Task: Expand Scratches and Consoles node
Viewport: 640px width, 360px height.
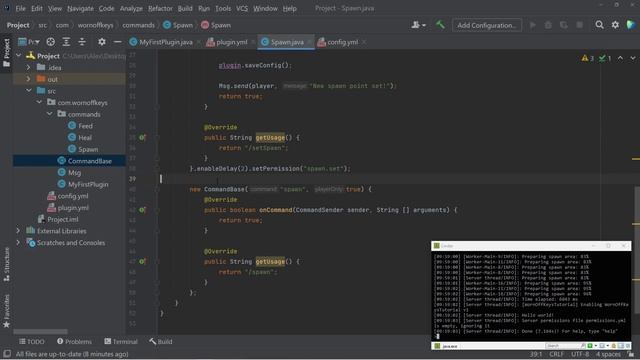Action: (18, 242)
